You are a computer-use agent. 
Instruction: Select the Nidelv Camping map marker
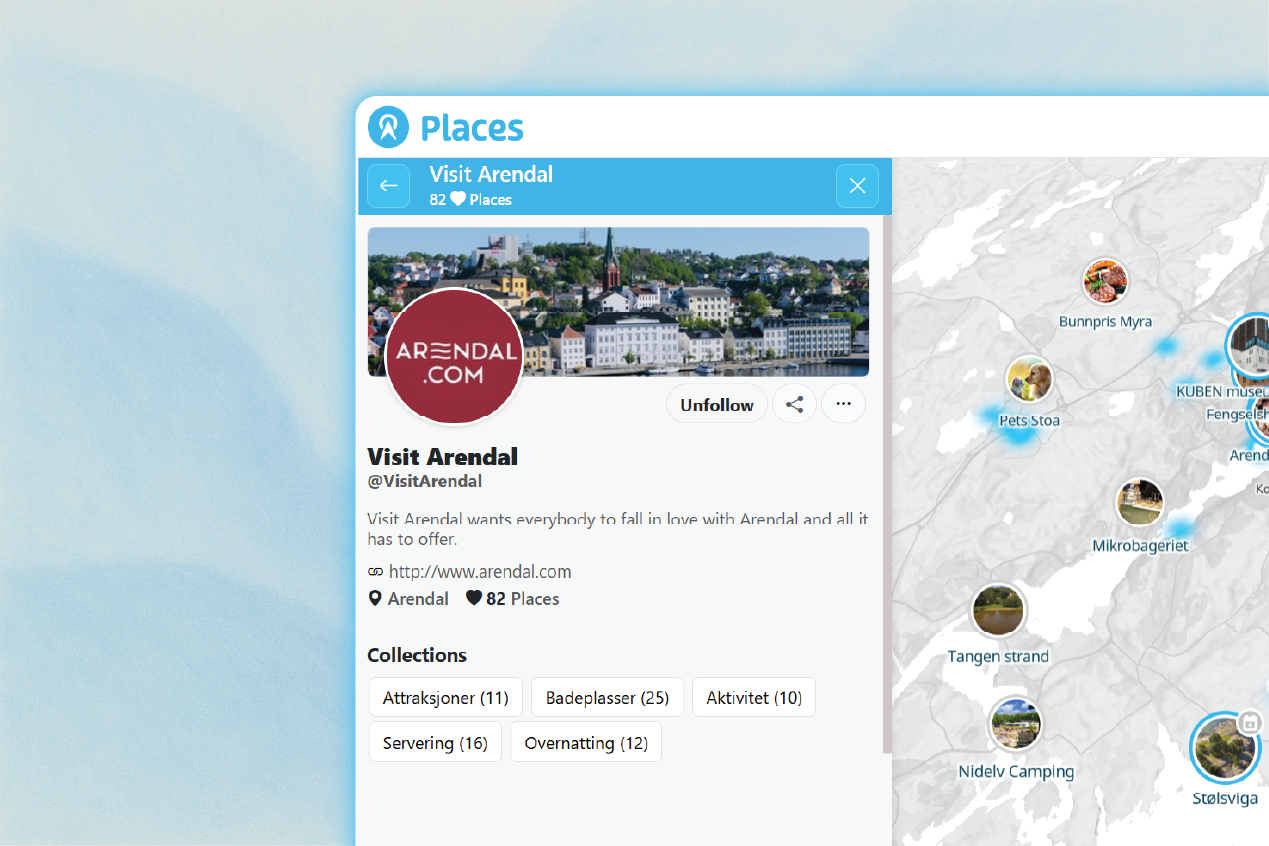pos(1016,724)
